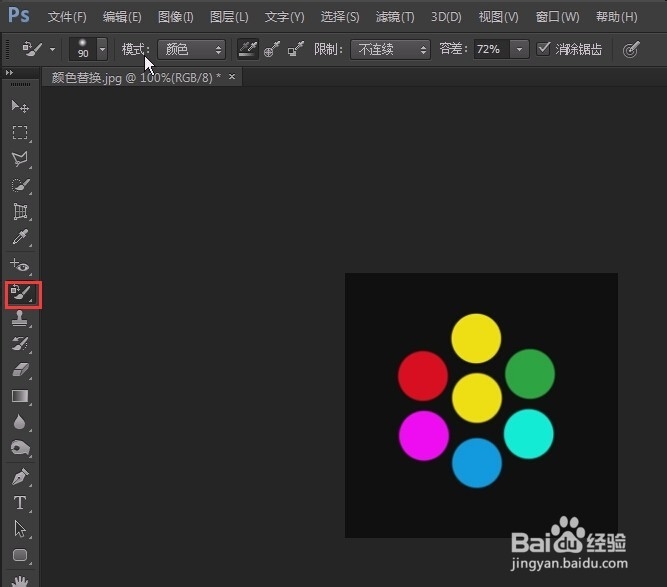Viewport: 667px width, 587px height.
Task: Select the Hand tool
Action: point(20,581)
